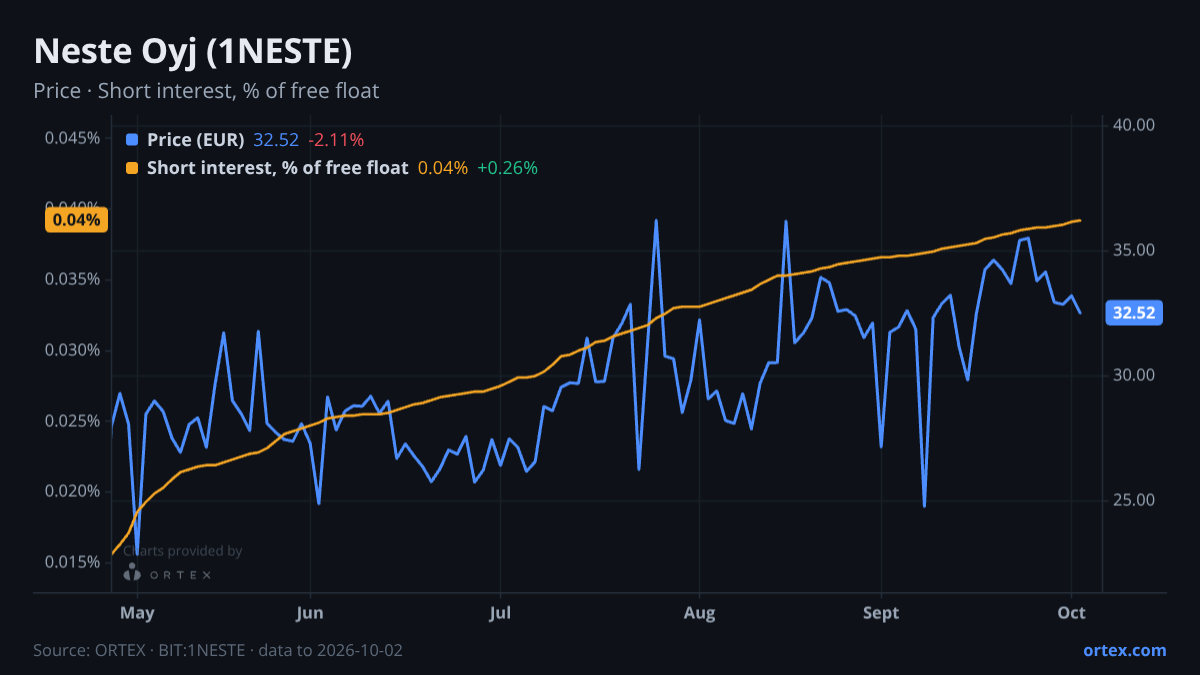The height and width of the screenshot is (675, 1200).
Task: Click the Sept x-axis label
Action: (881, 613)
